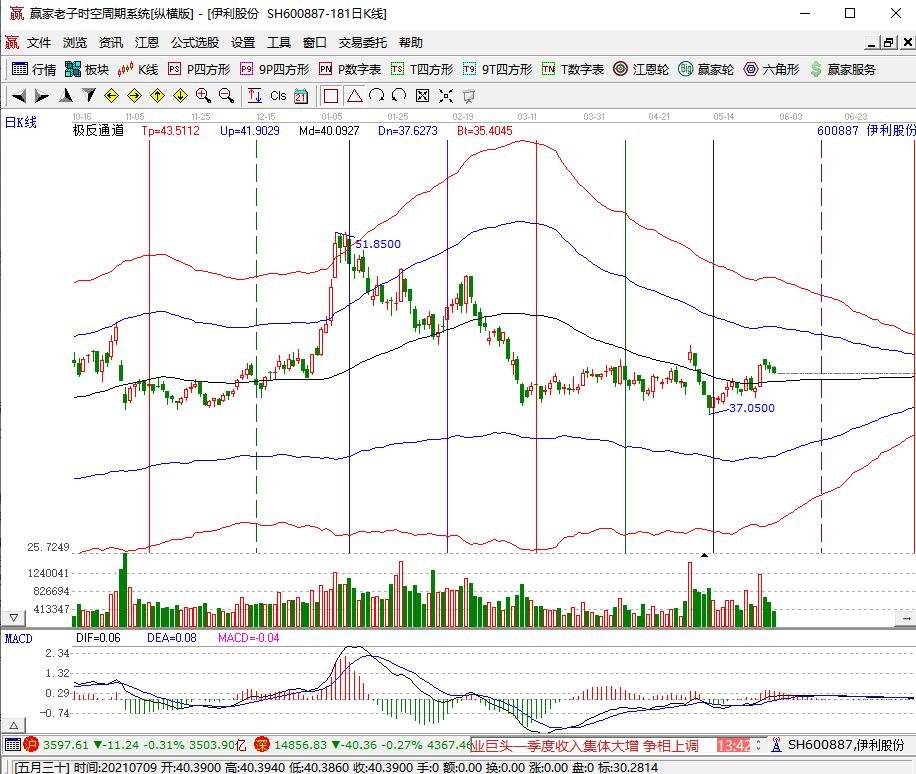
Task: Click the 日K线 period label
Action: click(x=21, y=122)
